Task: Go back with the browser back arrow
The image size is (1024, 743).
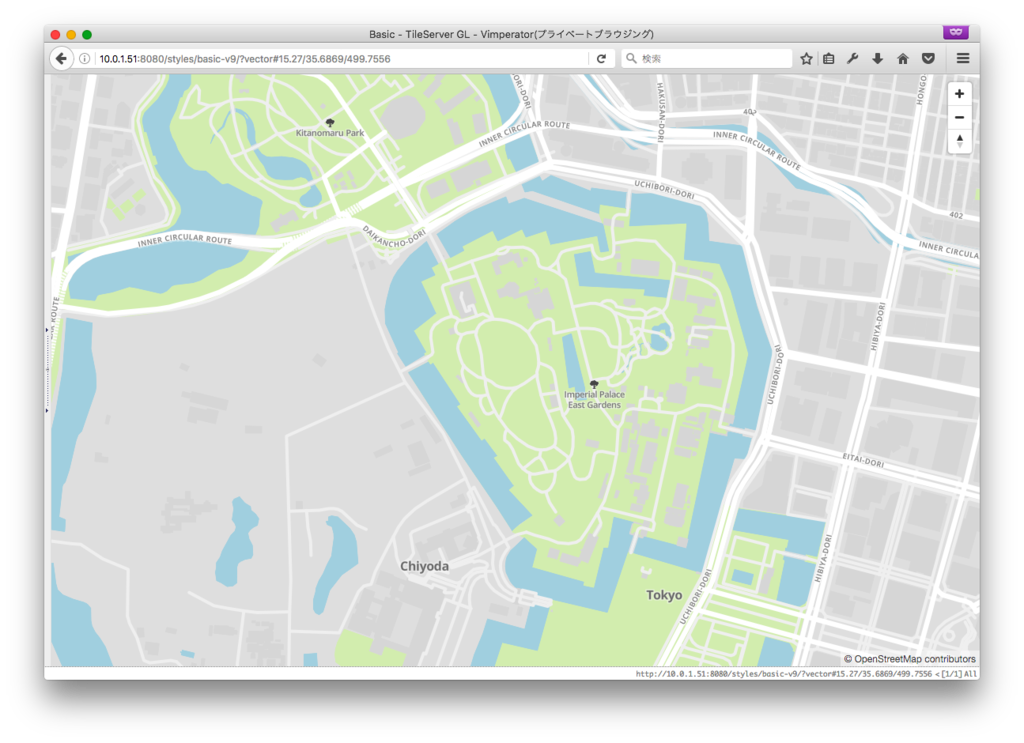Action: (x=61, y=59)
